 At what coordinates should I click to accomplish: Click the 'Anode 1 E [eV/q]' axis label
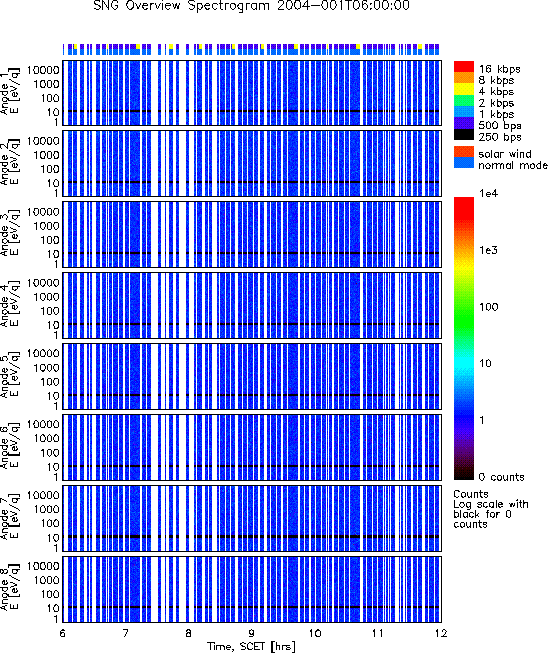pyautogui.click(x=10, y=92)
